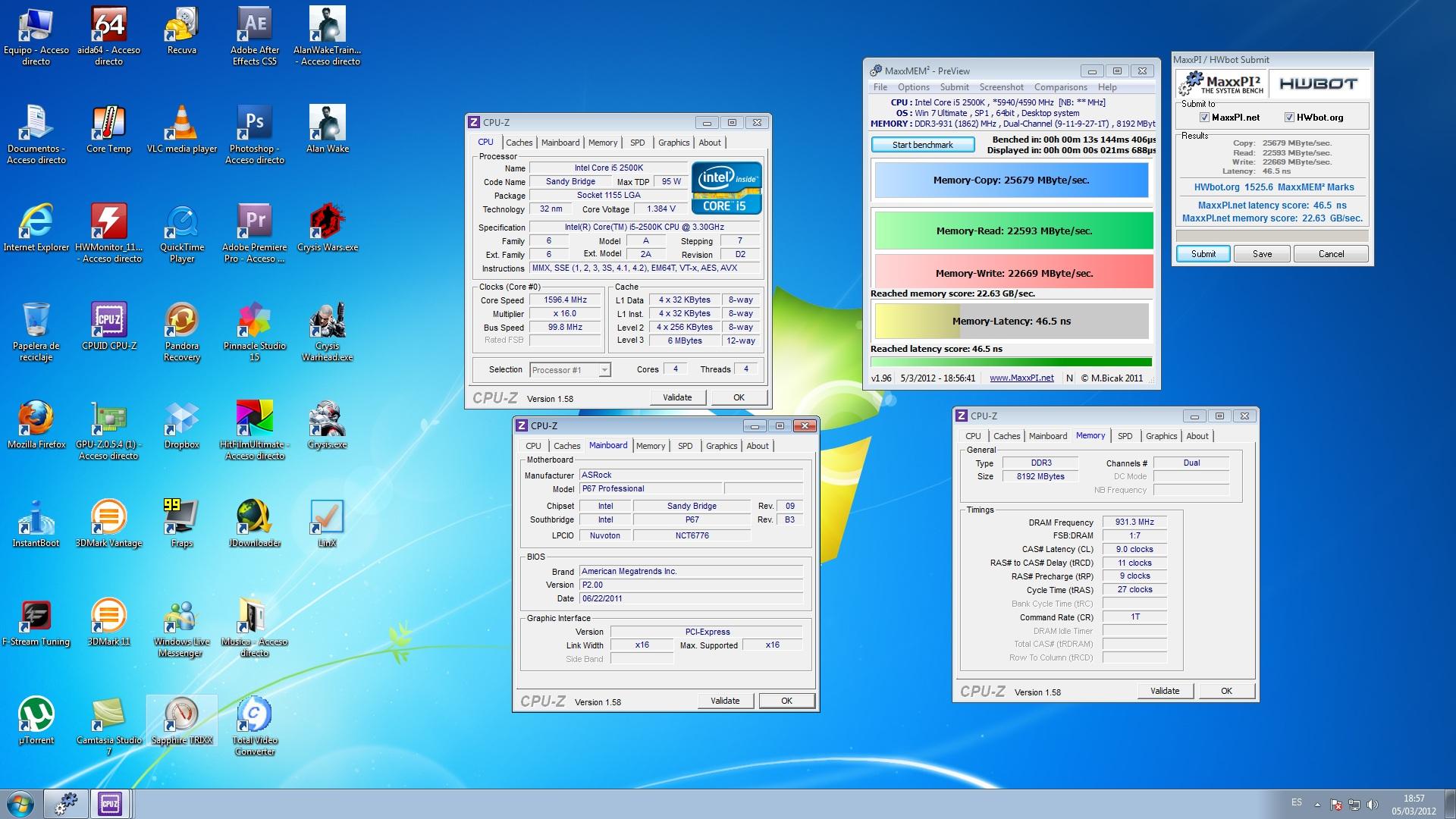The height and width of the screenshot is (819, 1456).
Task: Click Start benchmark button in MaxxMEM
Action: (923, 145)
